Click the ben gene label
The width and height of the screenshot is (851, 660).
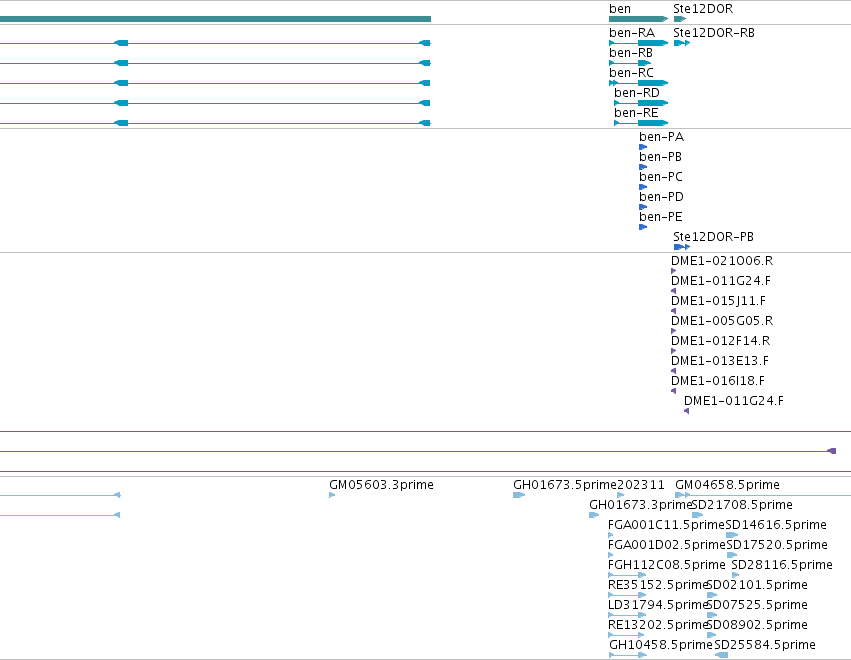(x=619, y=9)
